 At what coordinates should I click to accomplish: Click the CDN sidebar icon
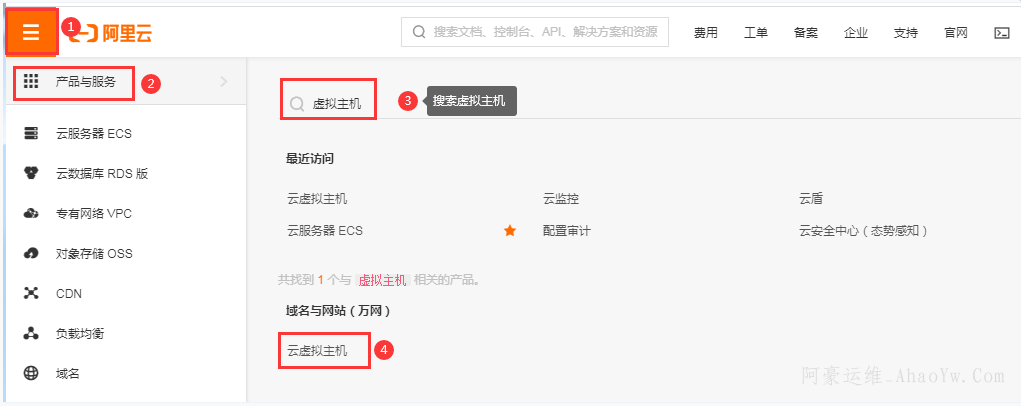[x=31, y=294]
